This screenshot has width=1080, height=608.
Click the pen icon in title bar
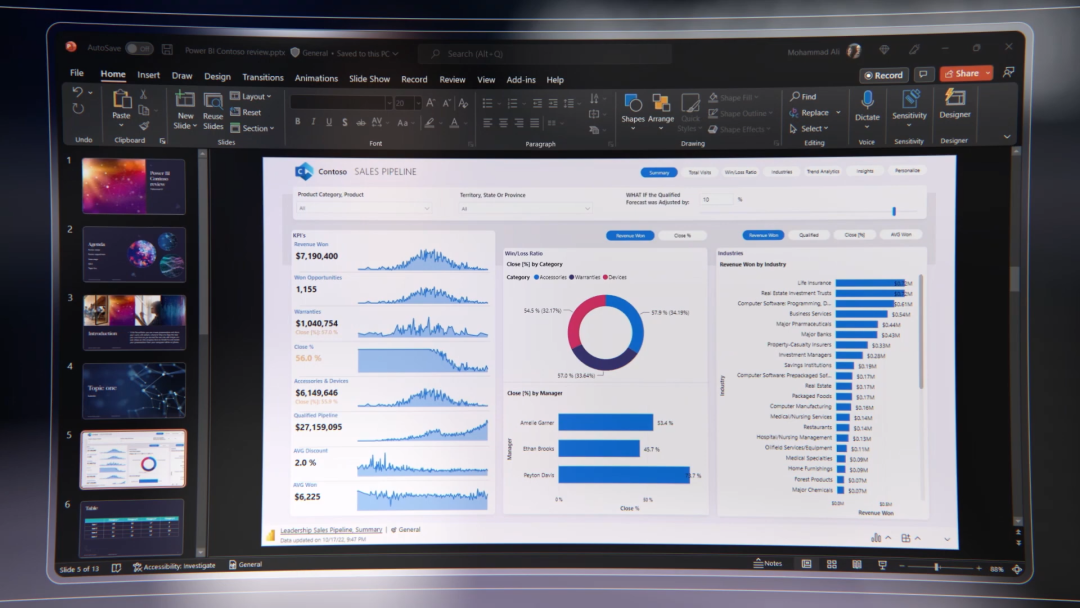tap(914, 50)
